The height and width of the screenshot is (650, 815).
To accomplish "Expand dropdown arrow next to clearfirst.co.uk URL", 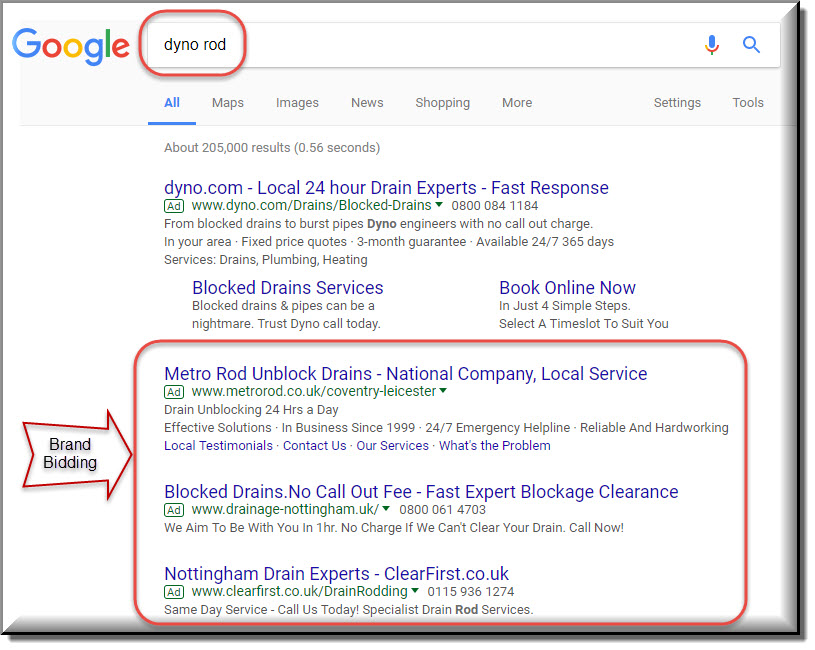I will click(x=415, y=591).
